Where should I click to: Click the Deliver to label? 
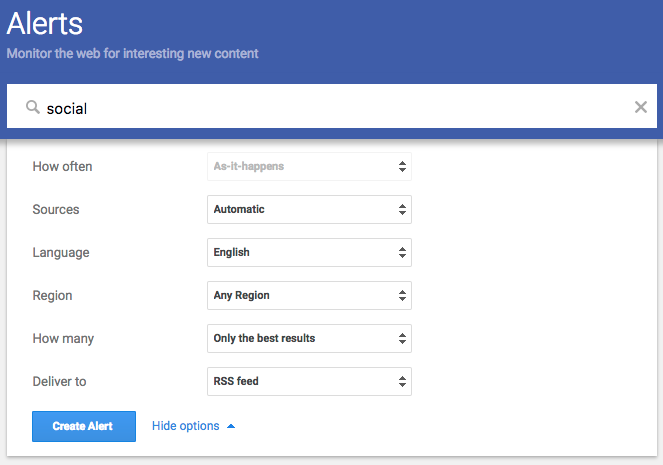click(60, 382)
